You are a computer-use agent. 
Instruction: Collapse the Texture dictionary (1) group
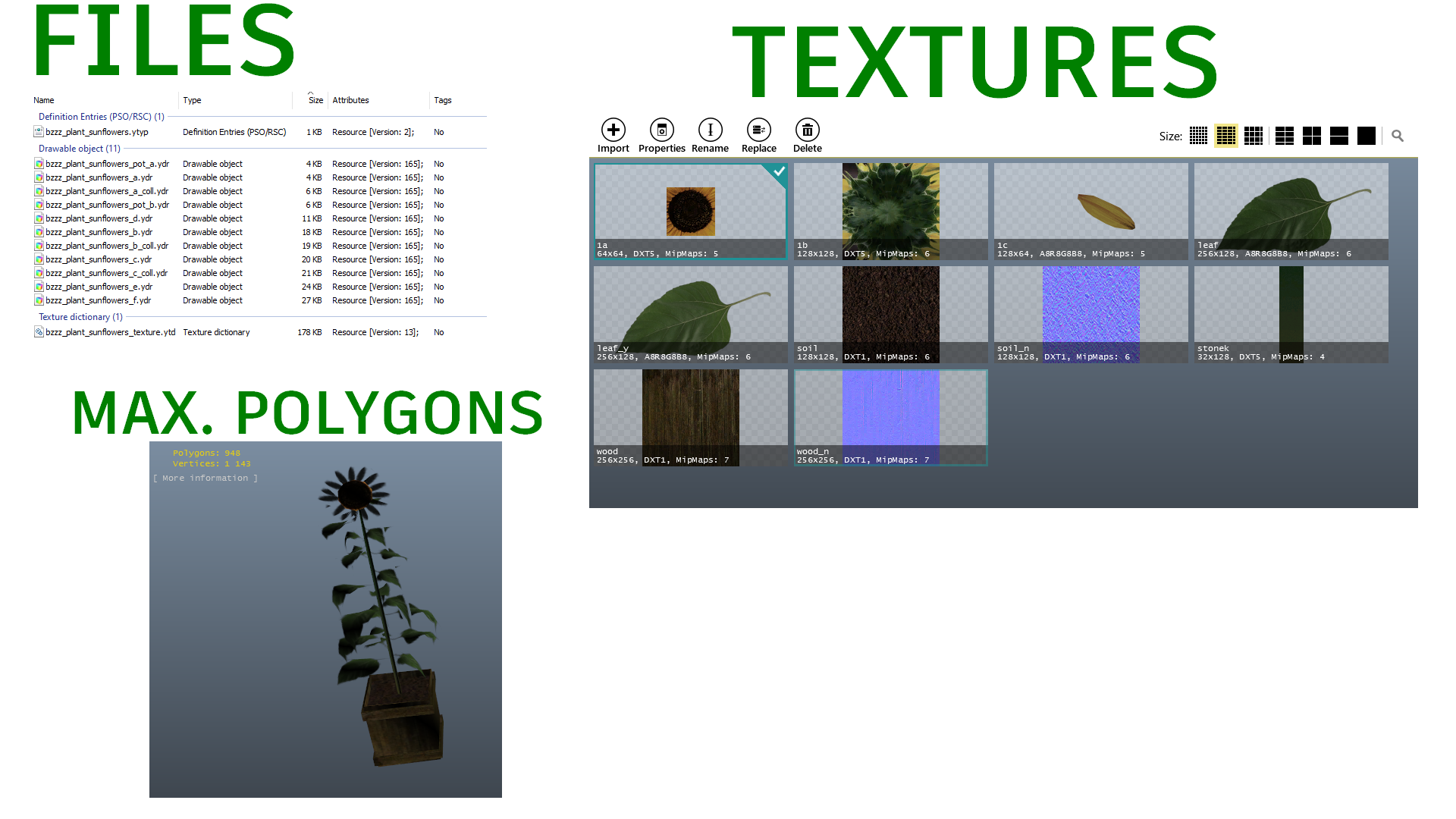pos(80,317)
